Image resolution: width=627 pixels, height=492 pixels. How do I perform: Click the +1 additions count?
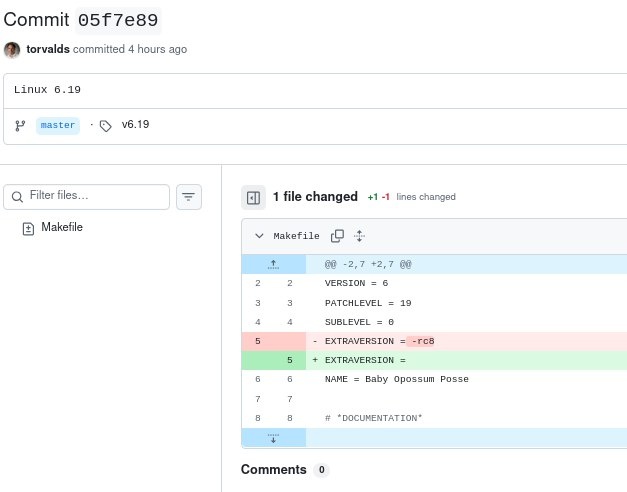pyautogui.click(x=373, y=197)
